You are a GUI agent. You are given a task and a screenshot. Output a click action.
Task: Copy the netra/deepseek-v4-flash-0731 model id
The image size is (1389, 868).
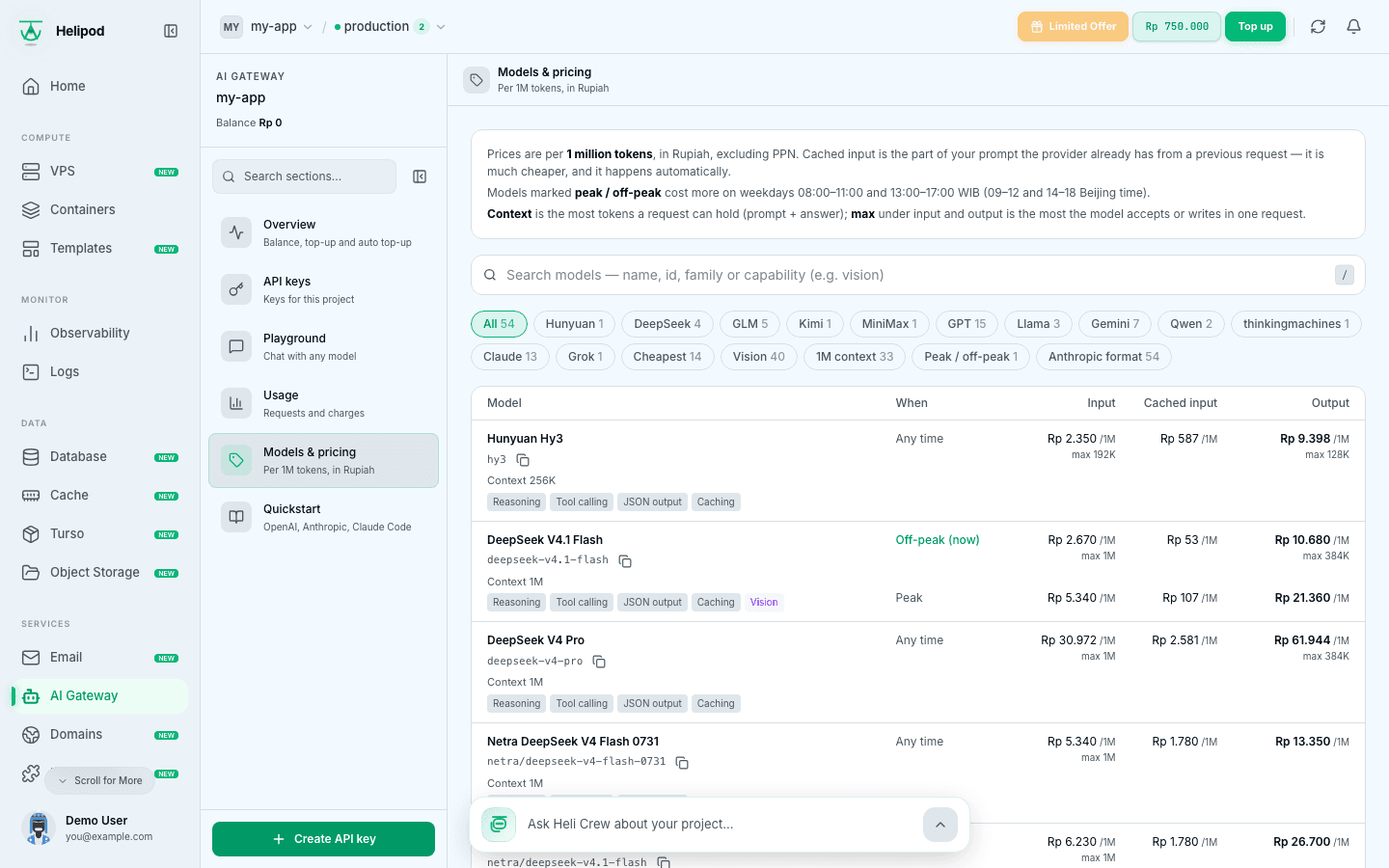tap(682, 762)
